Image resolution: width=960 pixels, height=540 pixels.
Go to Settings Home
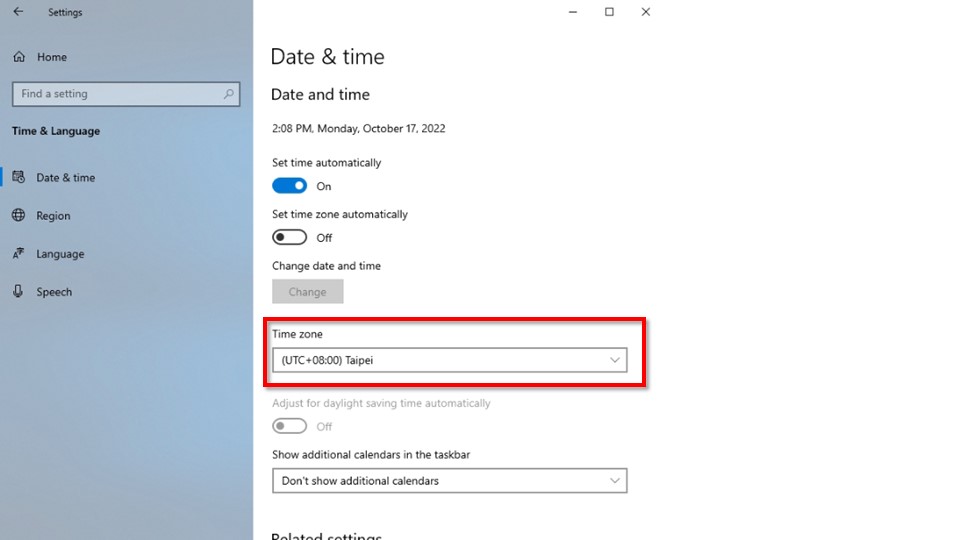[51, 58]
